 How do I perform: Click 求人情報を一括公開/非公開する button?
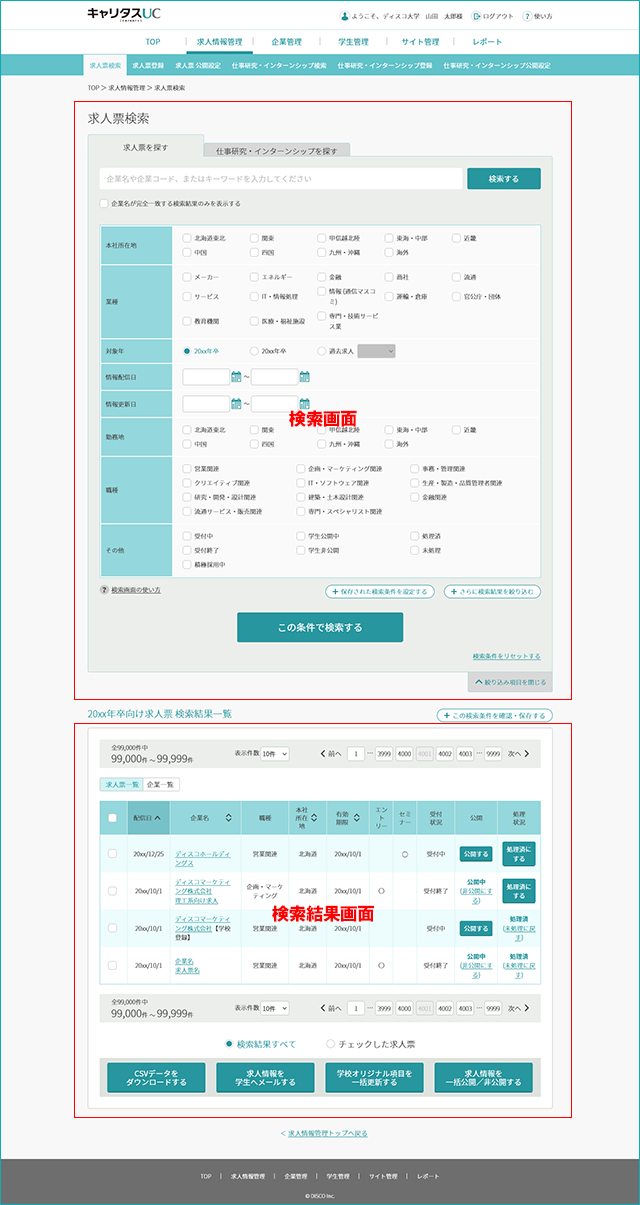click(x=484, y=1077)
